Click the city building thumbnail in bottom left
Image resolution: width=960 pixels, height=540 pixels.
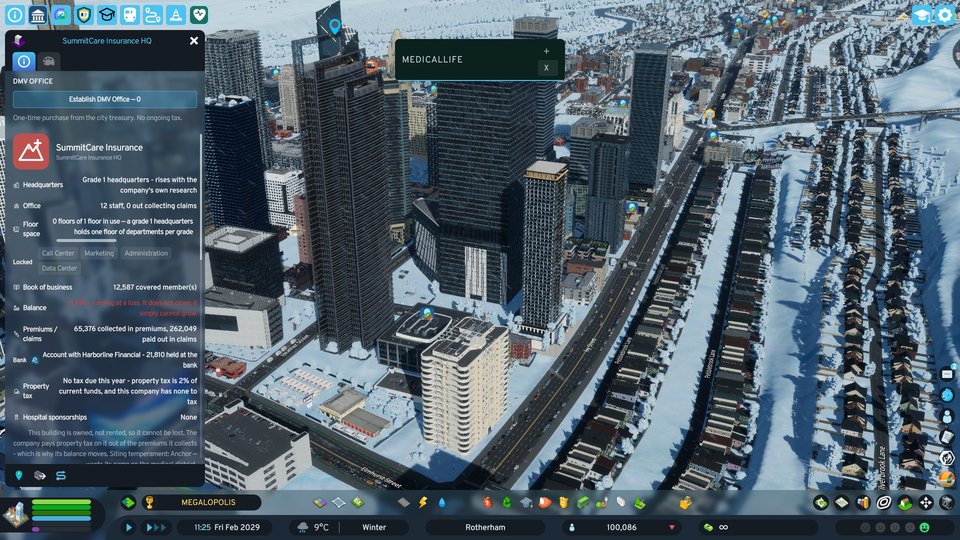pos(15,514)
